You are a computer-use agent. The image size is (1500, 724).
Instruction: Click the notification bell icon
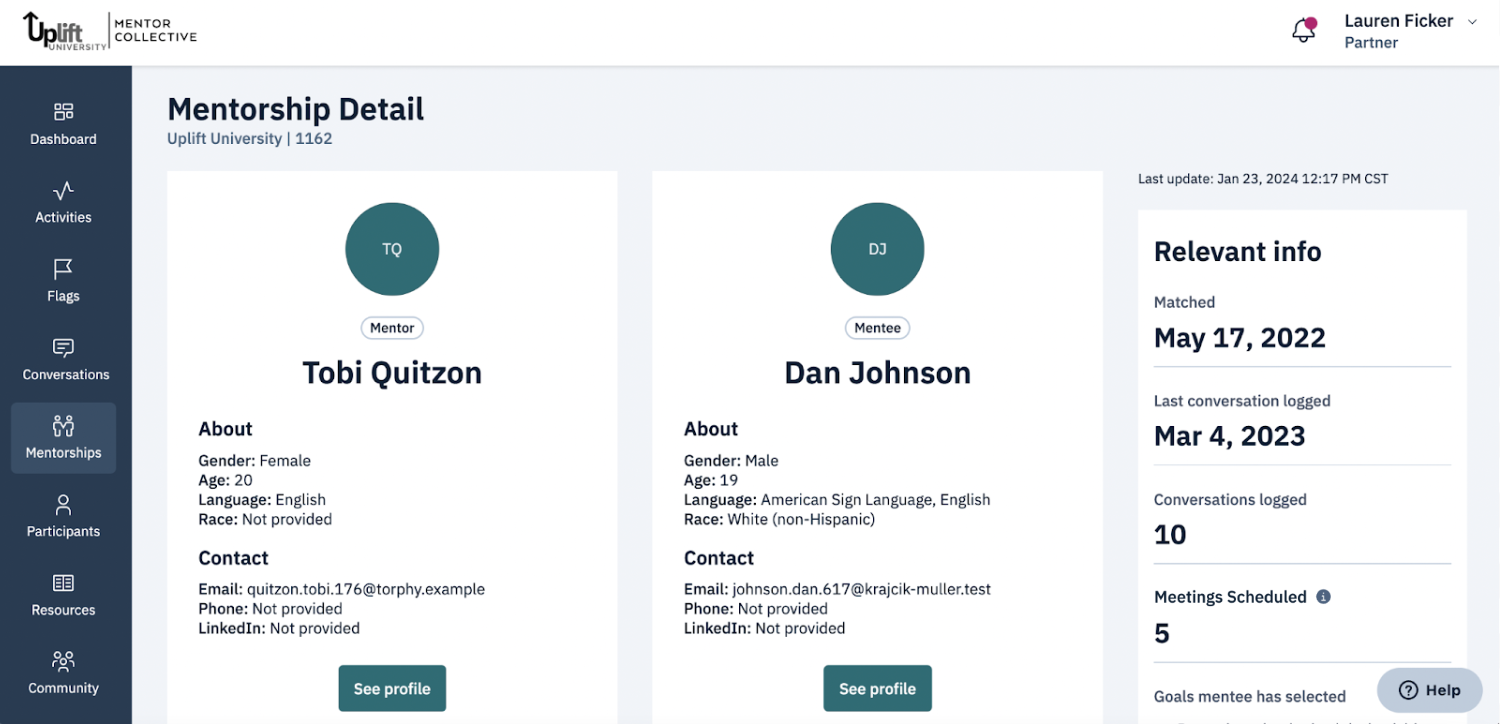pyautogui.click(x=1303, y=30)
